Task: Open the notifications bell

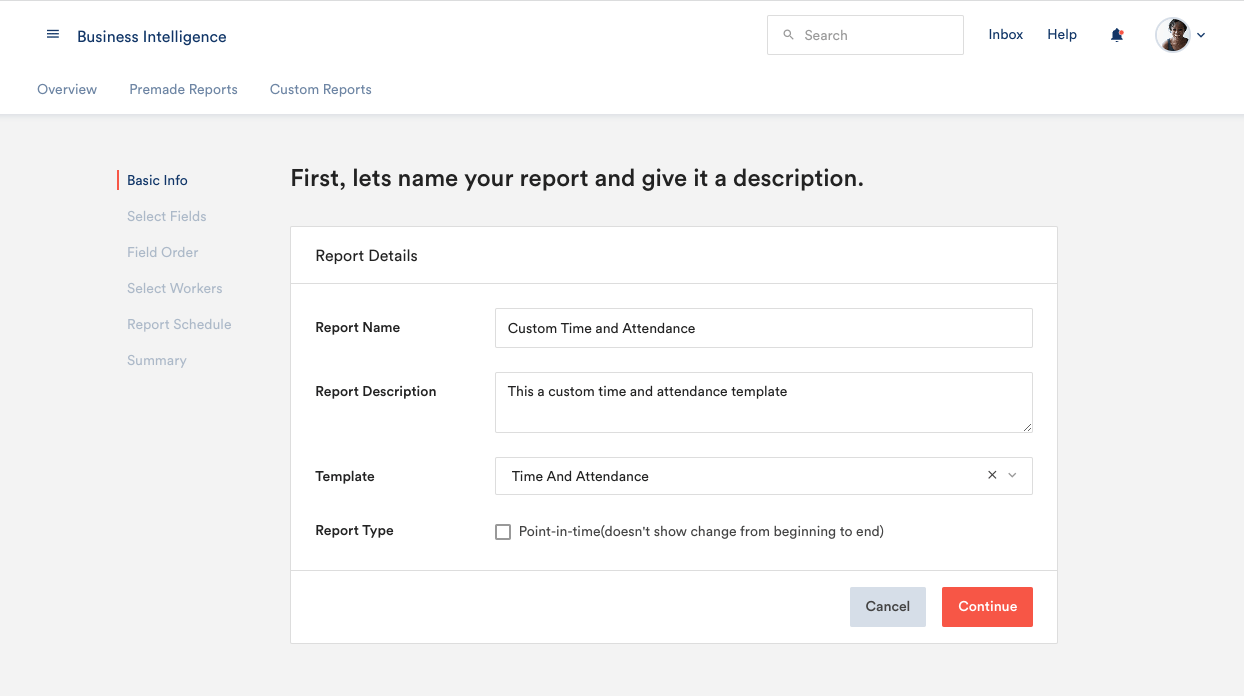Action: [1117, 33]
